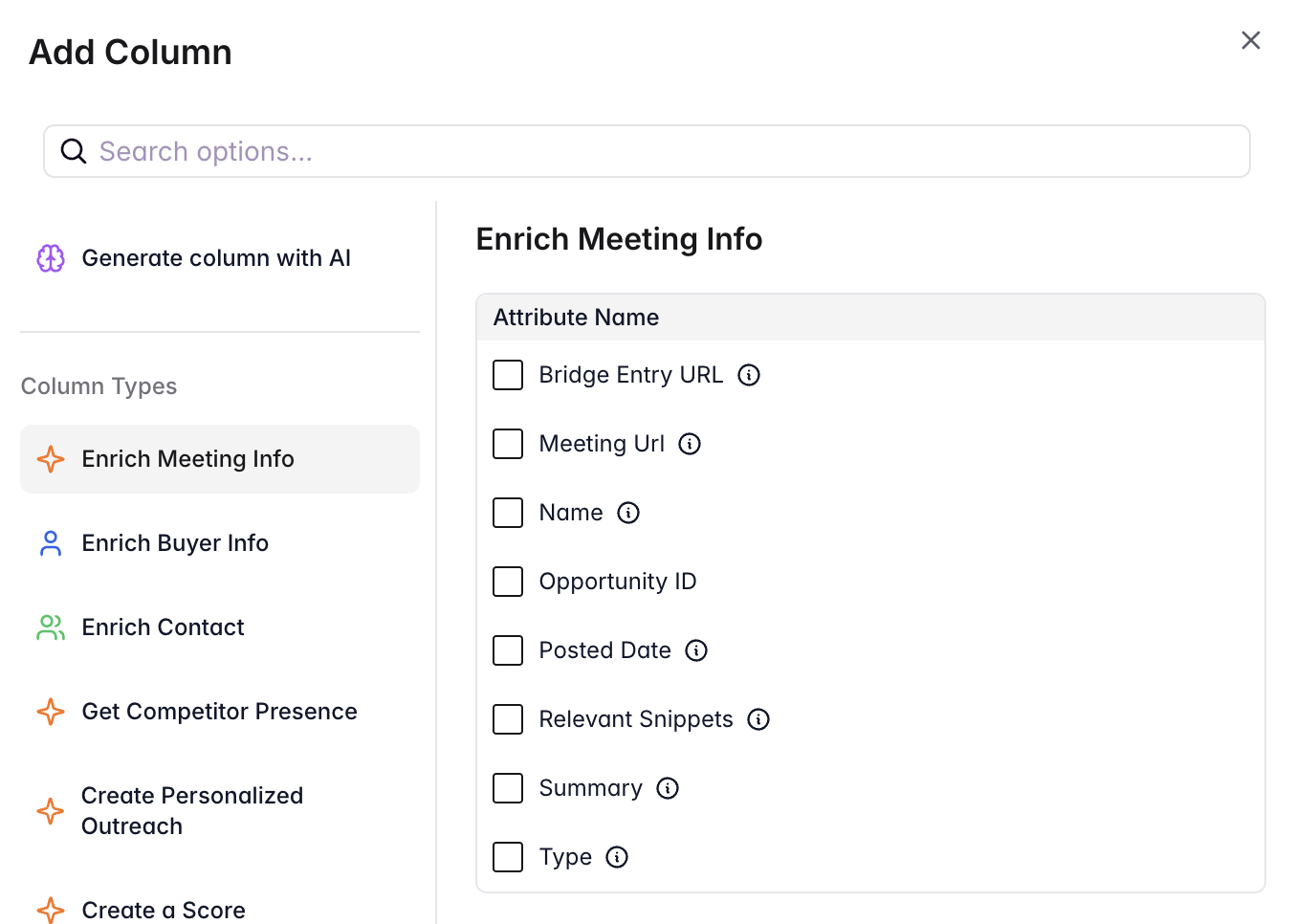Viewport: 1295px width, 924px height.
Task: Select the Name attribute checkbox
Action: (x=508, y=513)
